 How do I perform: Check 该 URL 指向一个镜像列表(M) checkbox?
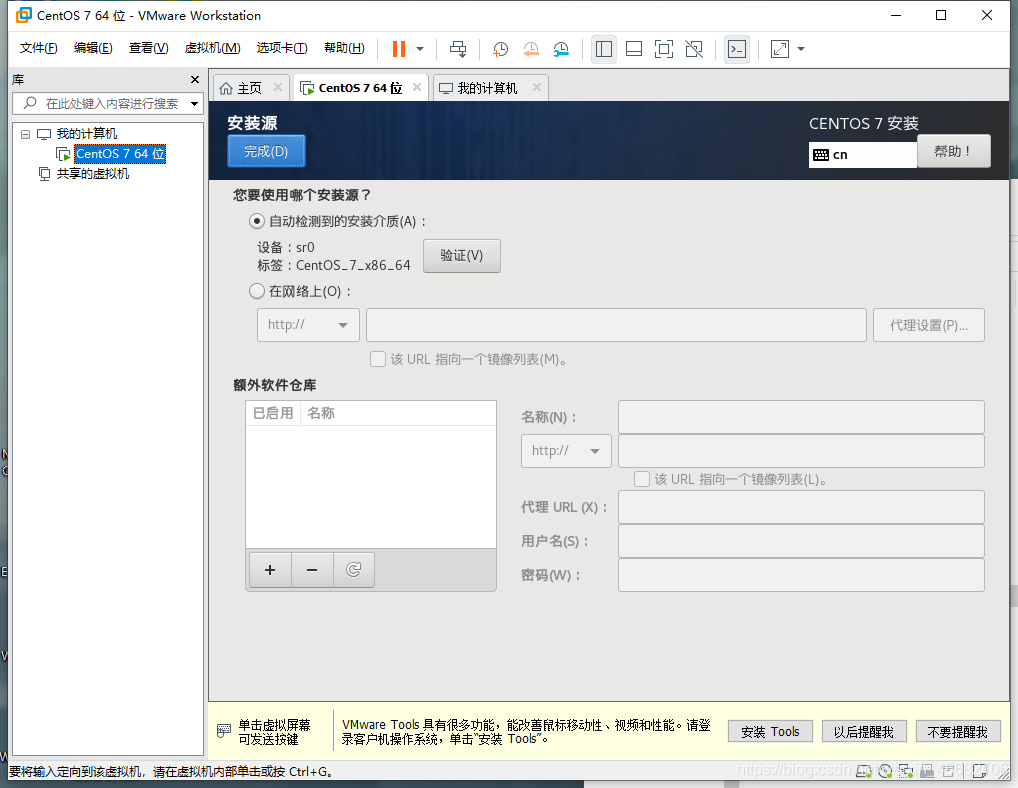pos(378,359)
